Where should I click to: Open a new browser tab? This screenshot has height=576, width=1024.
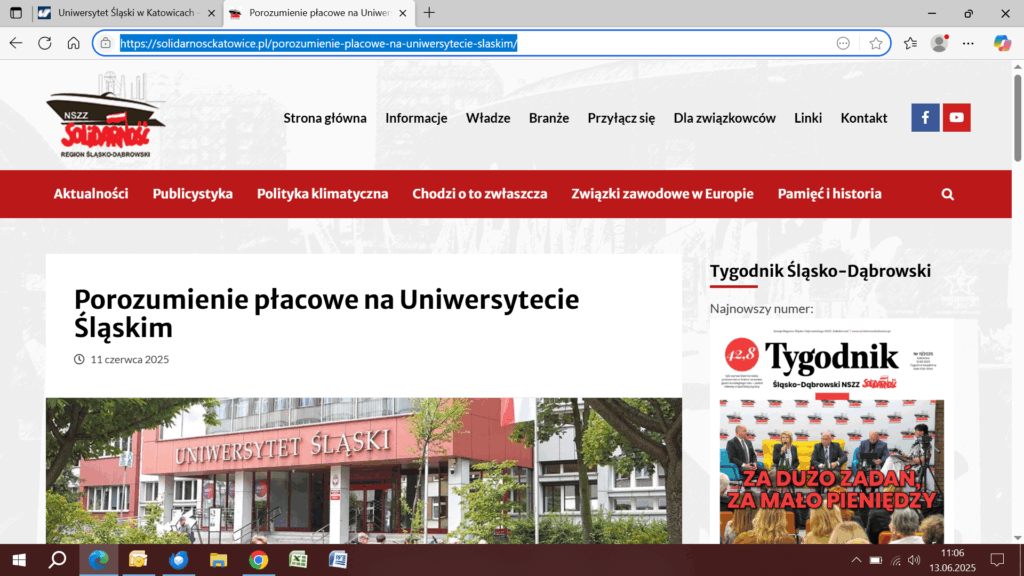pyautogui.click(x=429, y=12)
